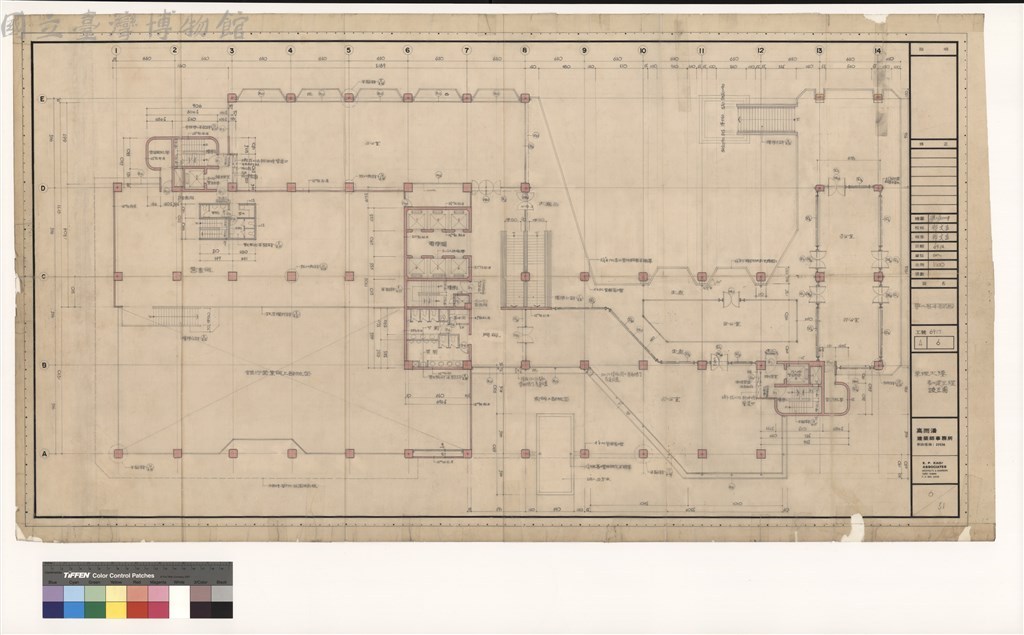Select the dark green color patch
Viewport: 1024px width, 635px height.
(x=95, y=610)
